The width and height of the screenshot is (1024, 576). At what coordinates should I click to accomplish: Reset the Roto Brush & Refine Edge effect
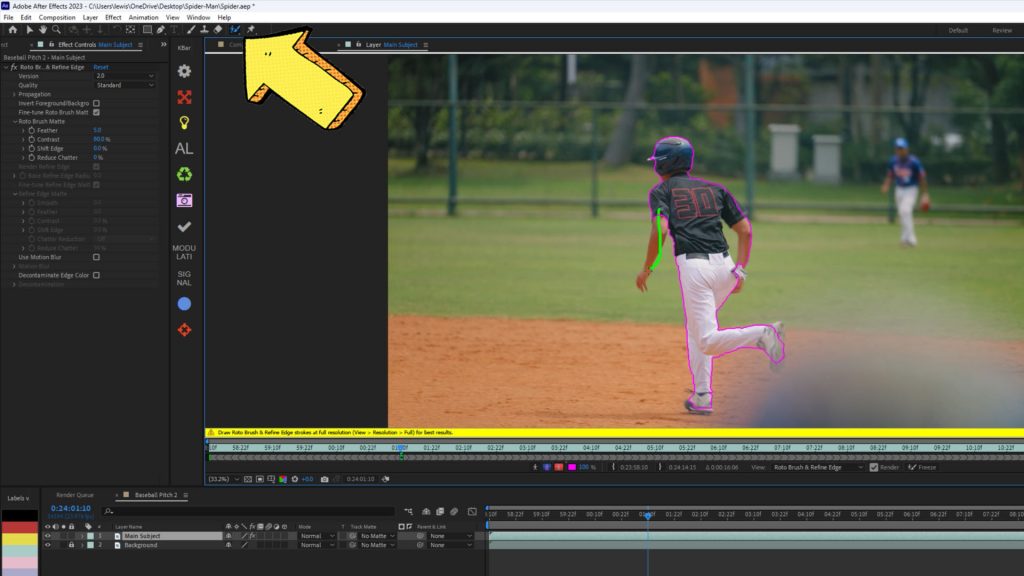tap(101, 67)
